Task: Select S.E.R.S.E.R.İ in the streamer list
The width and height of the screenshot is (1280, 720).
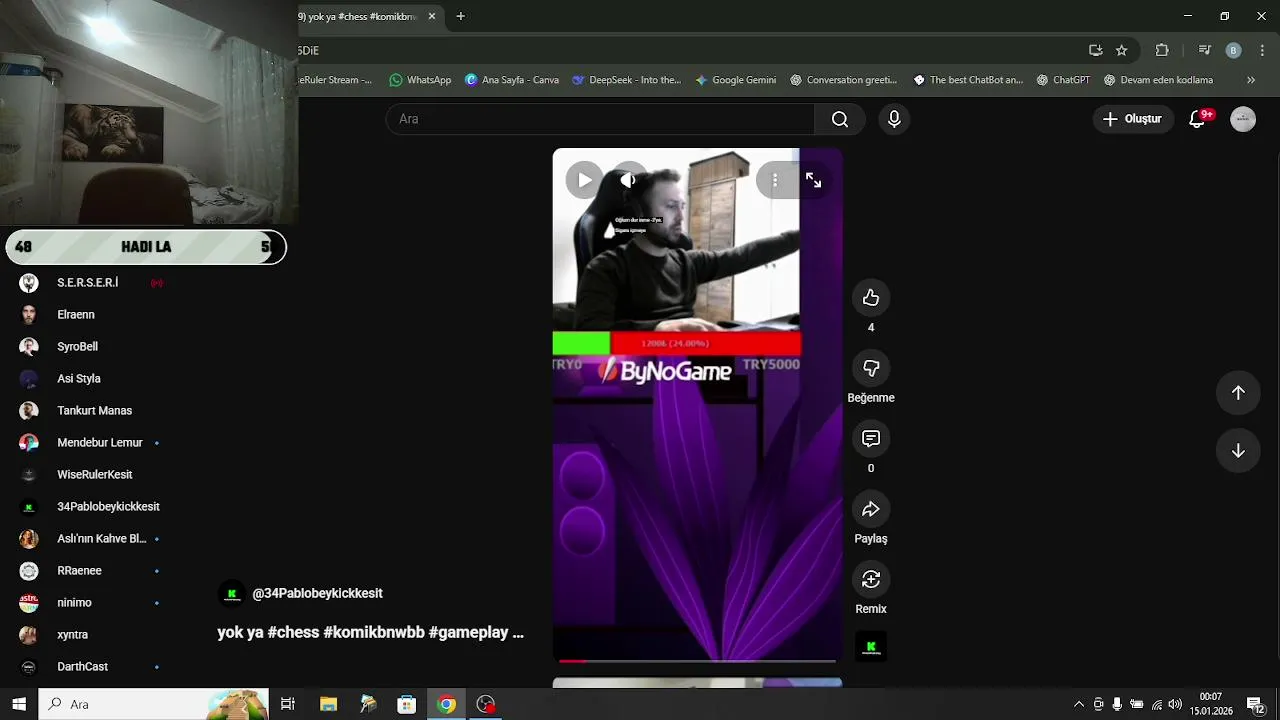Action: coord(90,283)
